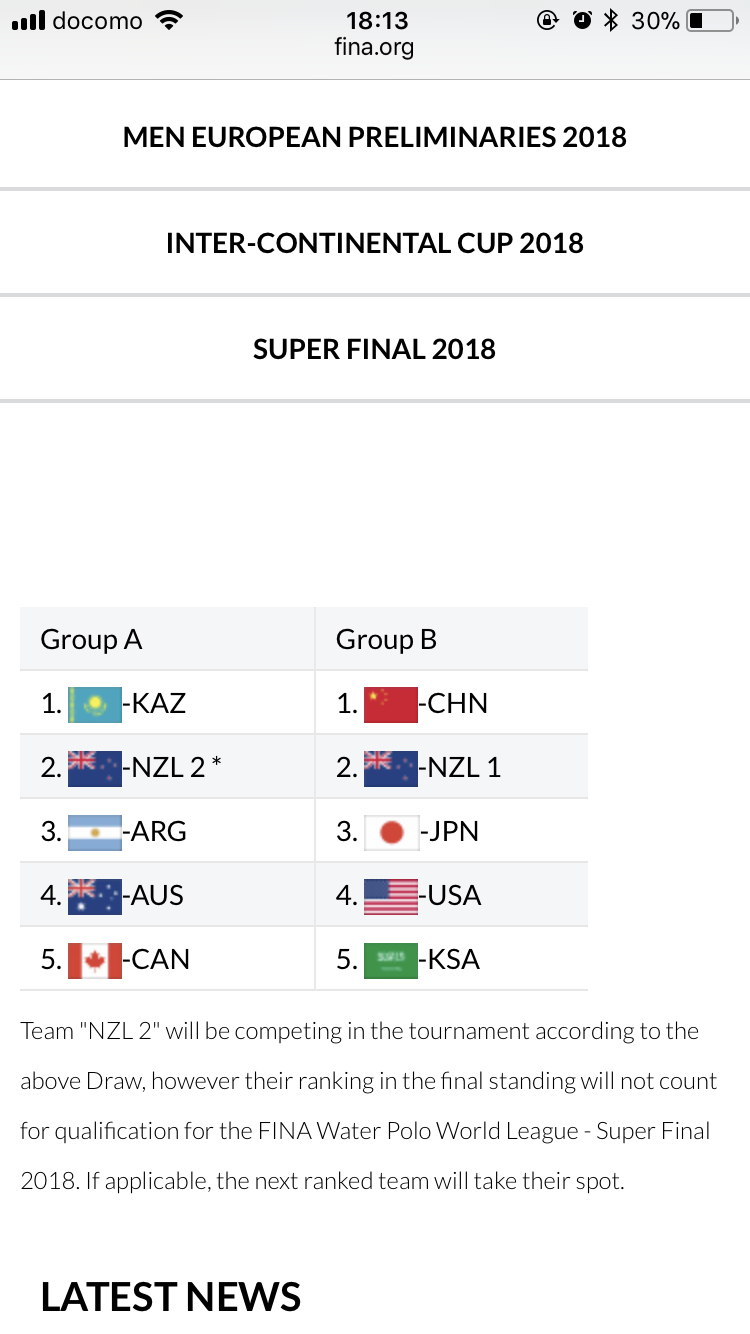Tap the Australia flag next to AUS

coord(95,896)
